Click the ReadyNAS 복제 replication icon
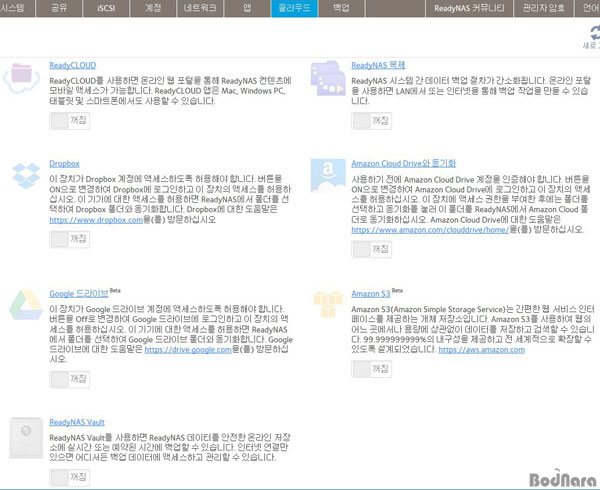600x490 pixels. 328,78
